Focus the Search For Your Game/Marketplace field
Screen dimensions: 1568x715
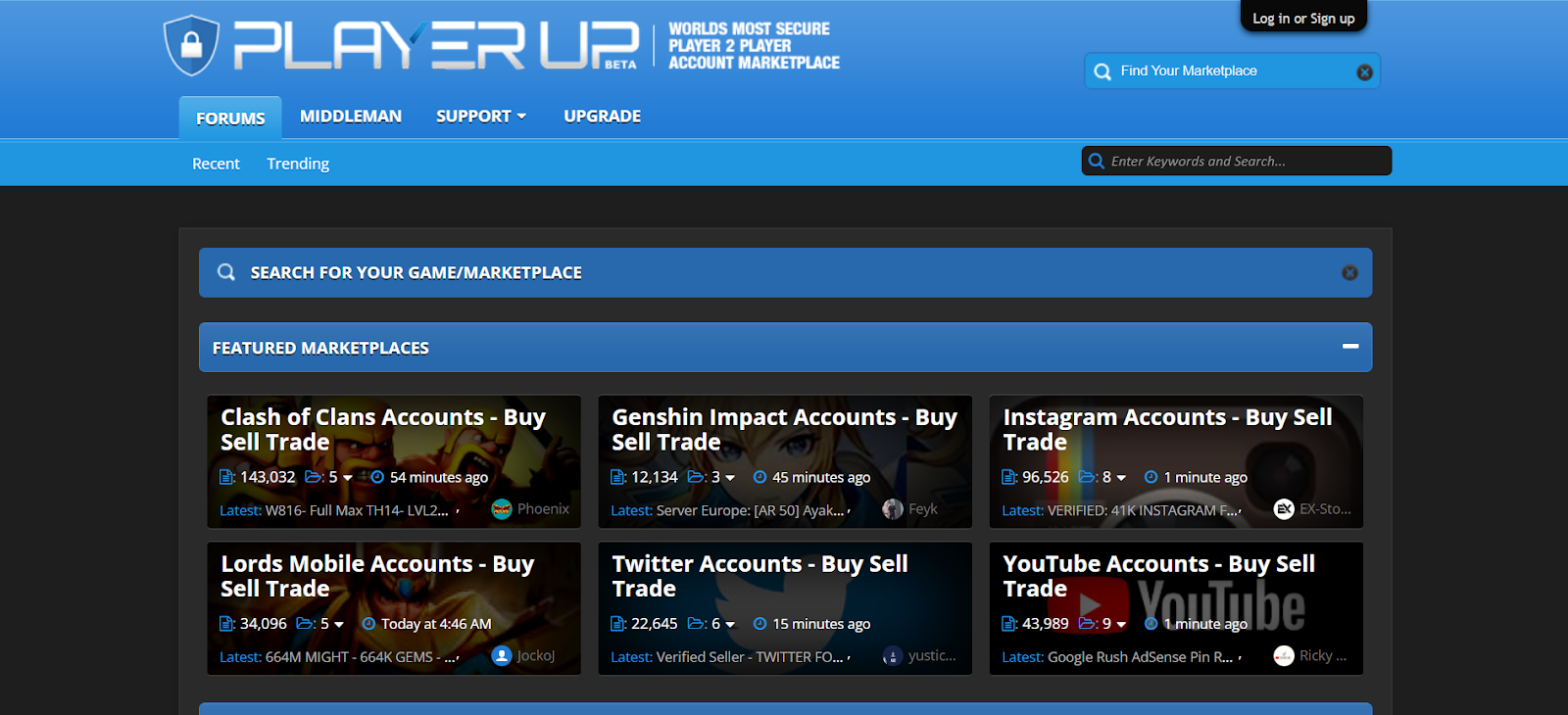(785, 272)
